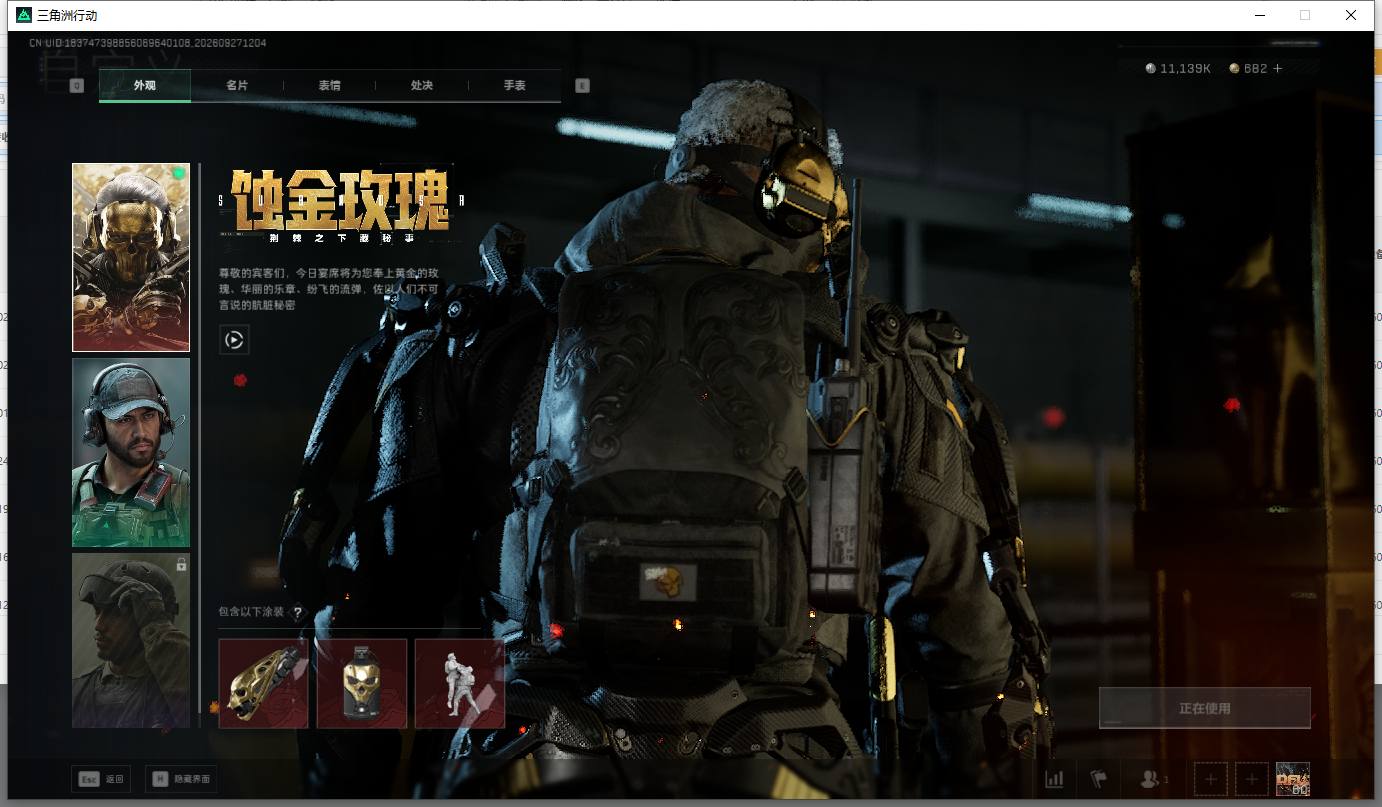
Task: Minimize the 三角洲行动 window
Action: coord(1259,15)
